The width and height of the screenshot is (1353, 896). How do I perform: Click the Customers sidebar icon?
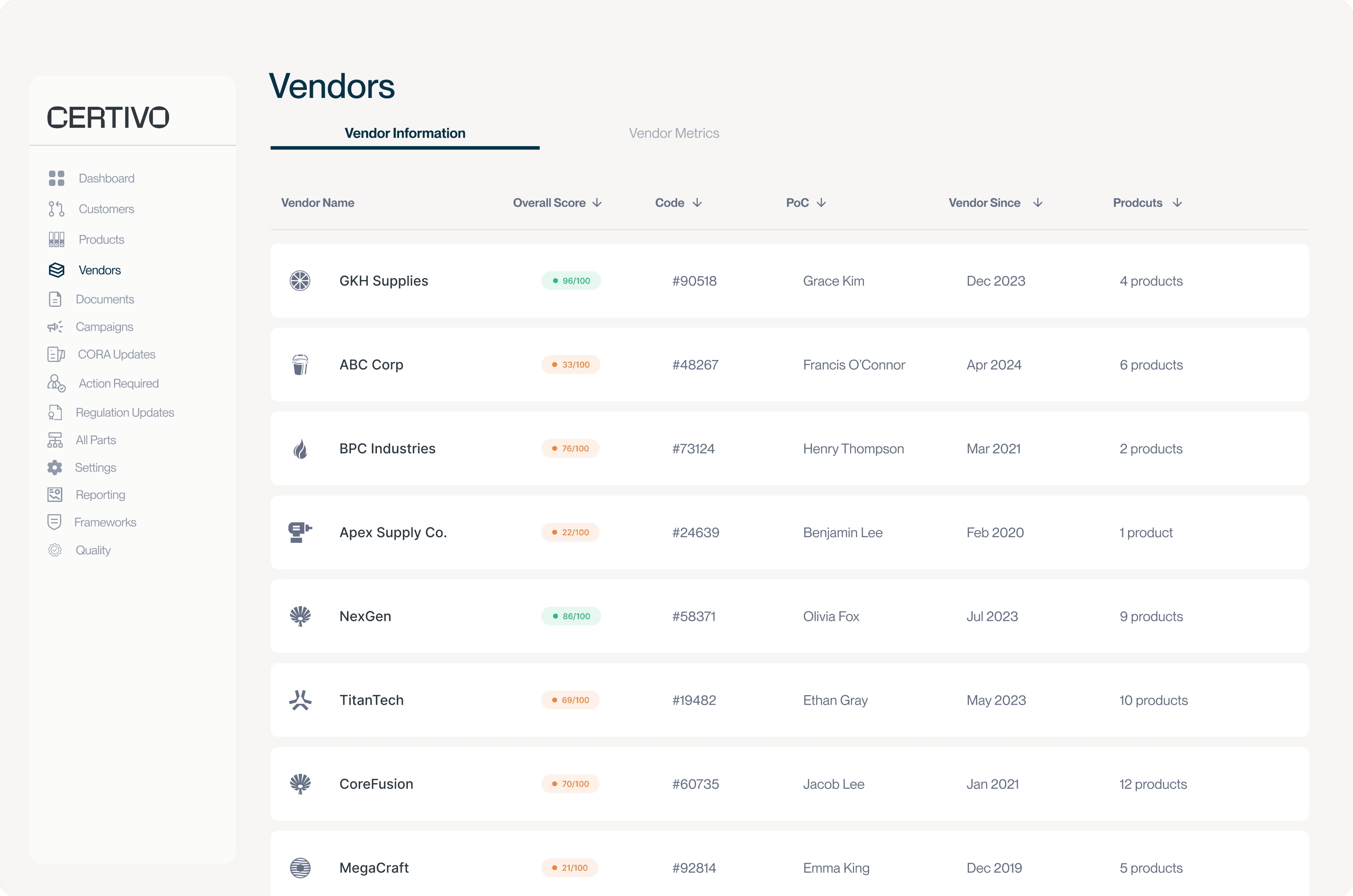(x=56, y=209)
